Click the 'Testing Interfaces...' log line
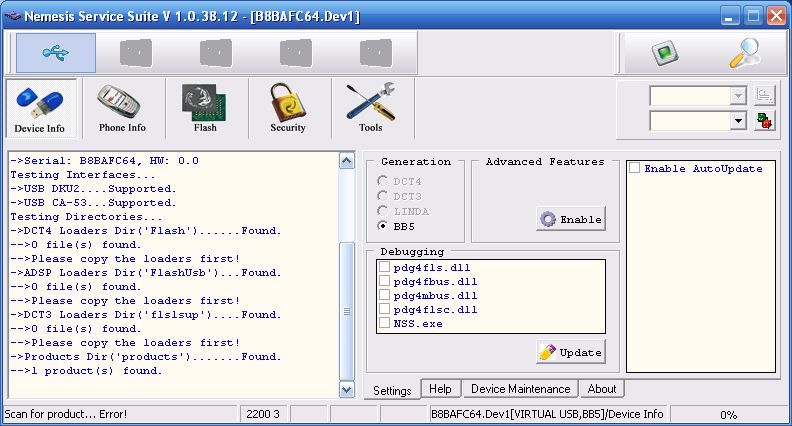This screenshot has width=792, height=426. [x=83, y=174]
